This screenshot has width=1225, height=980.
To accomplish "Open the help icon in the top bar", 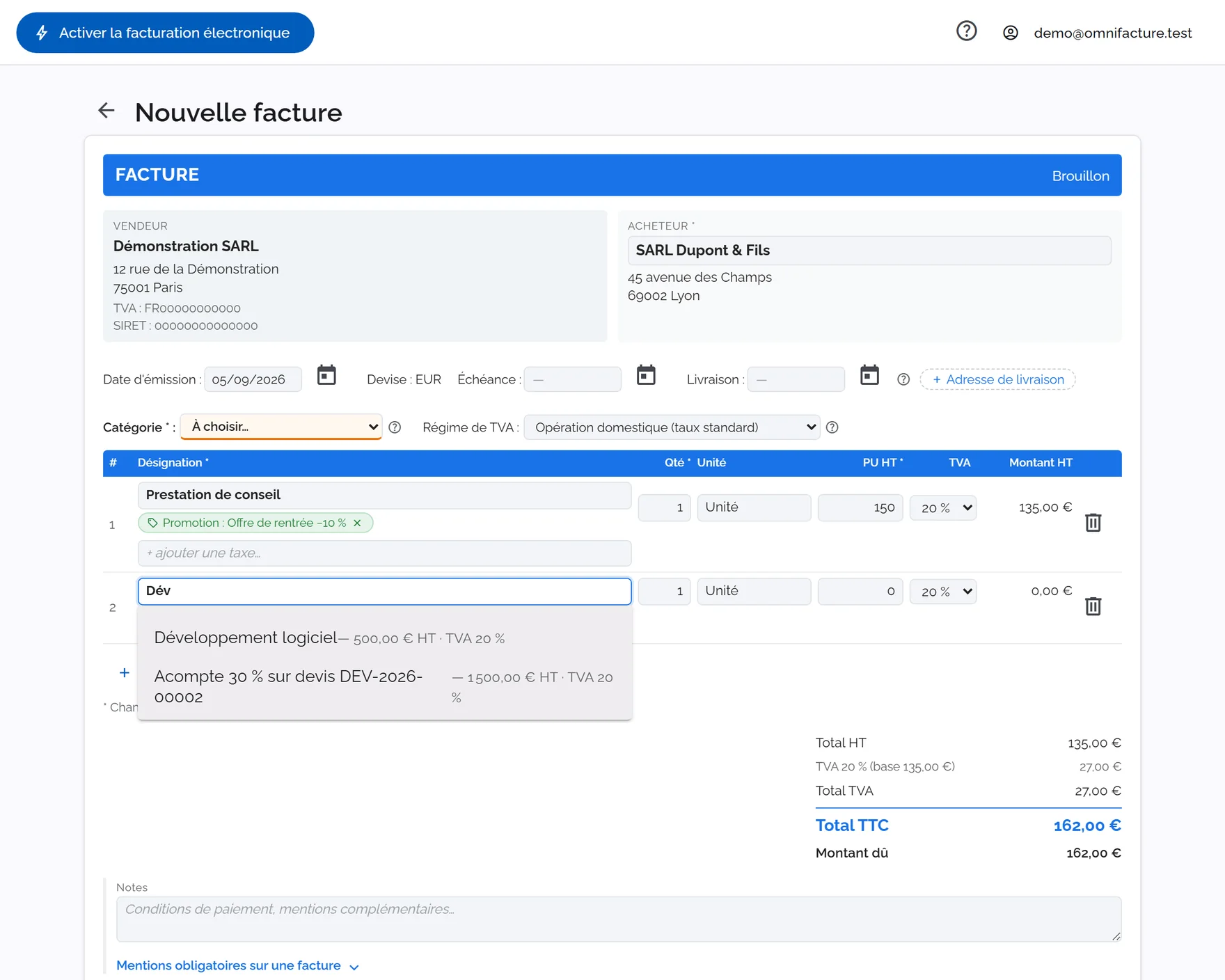I will coord(966,31).
